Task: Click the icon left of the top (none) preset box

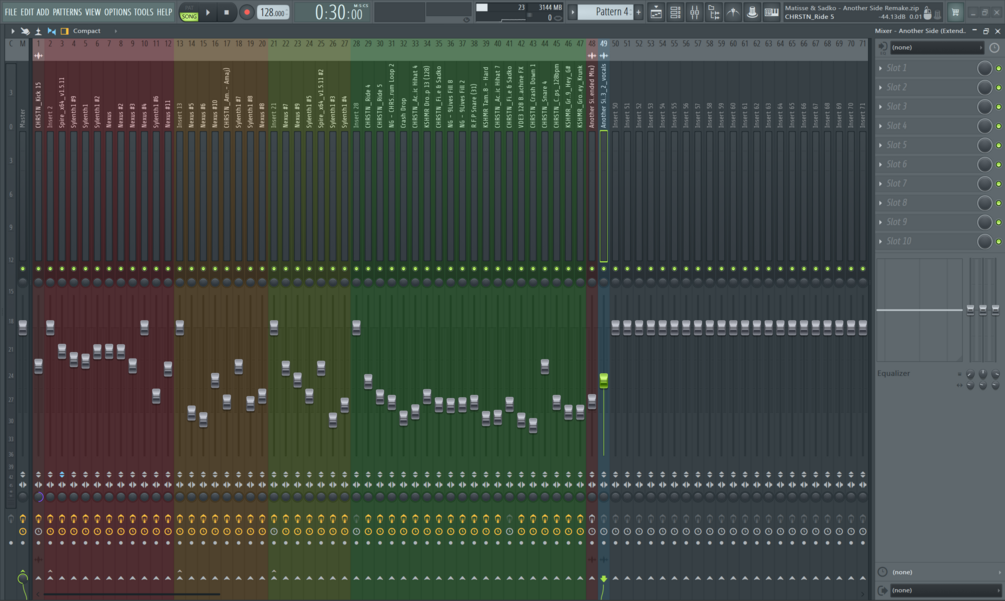Action: click(x=883, y=47)
